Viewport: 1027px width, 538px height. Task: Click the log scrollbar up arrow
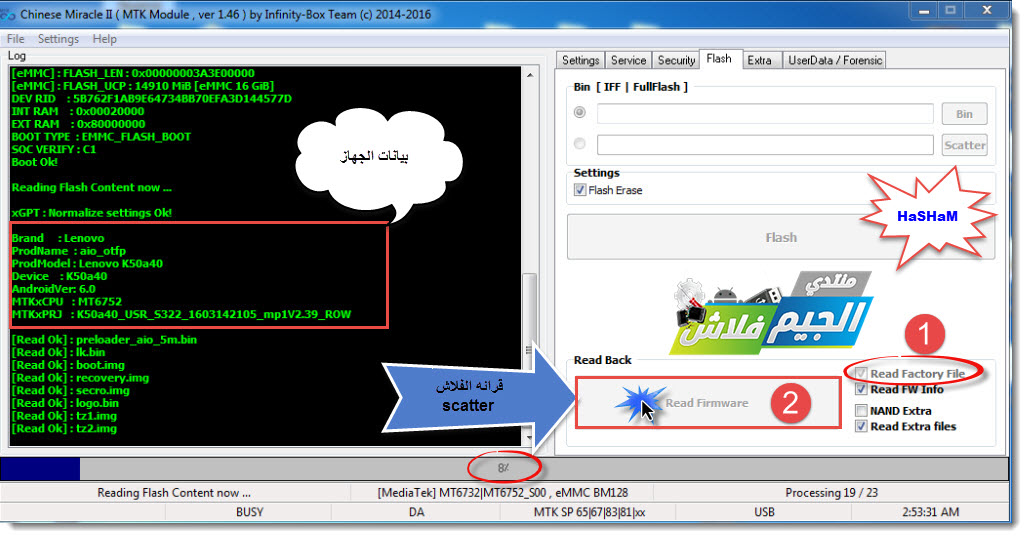click(x=529, y=75)
